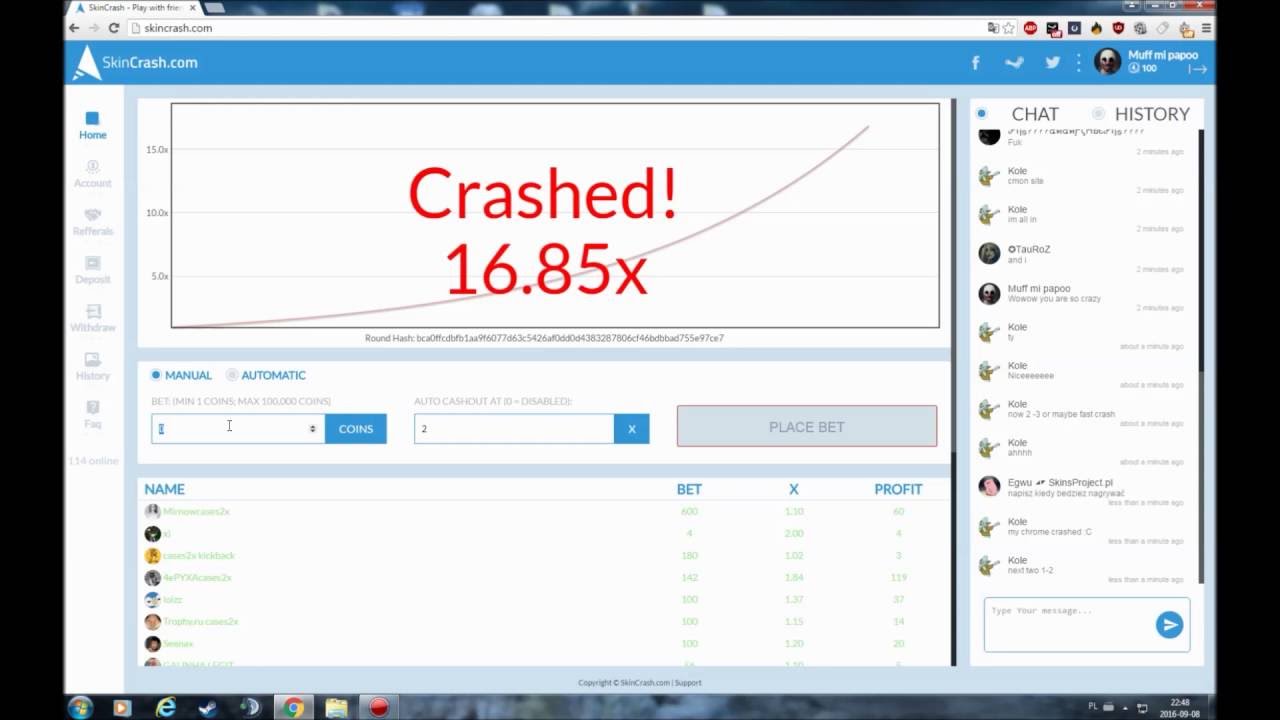Click the Support footer link
Screen dimensions: 1280x720
pyautogui.click(x=688, y=683)
